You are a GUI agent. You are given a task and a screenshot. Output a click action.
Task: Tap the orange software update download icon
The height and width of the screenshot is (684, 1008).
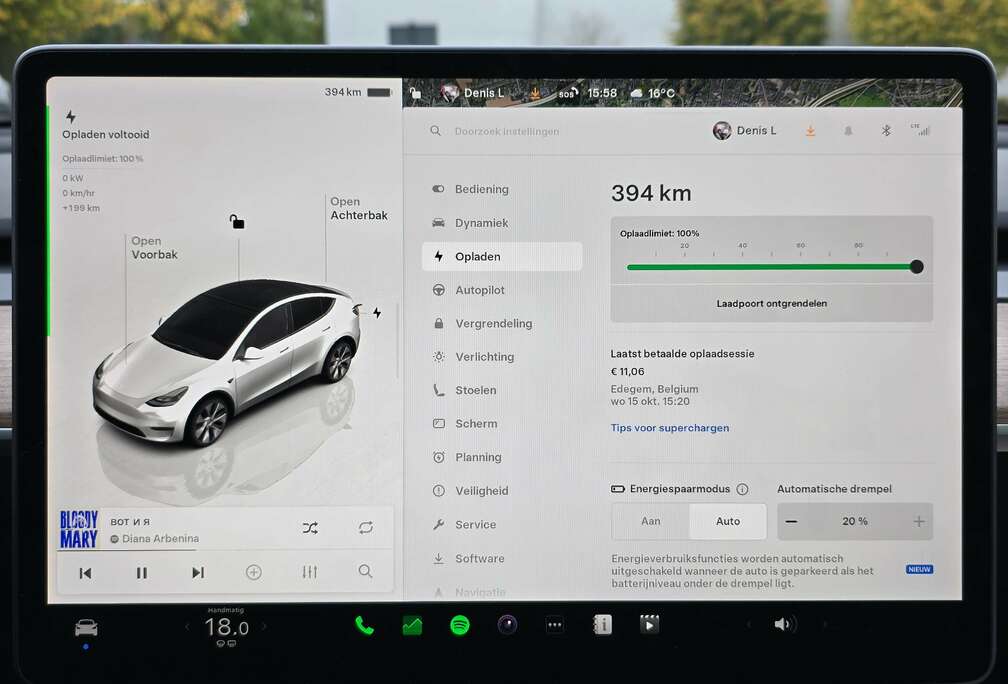pyautogui.click(x=810, y=130)
